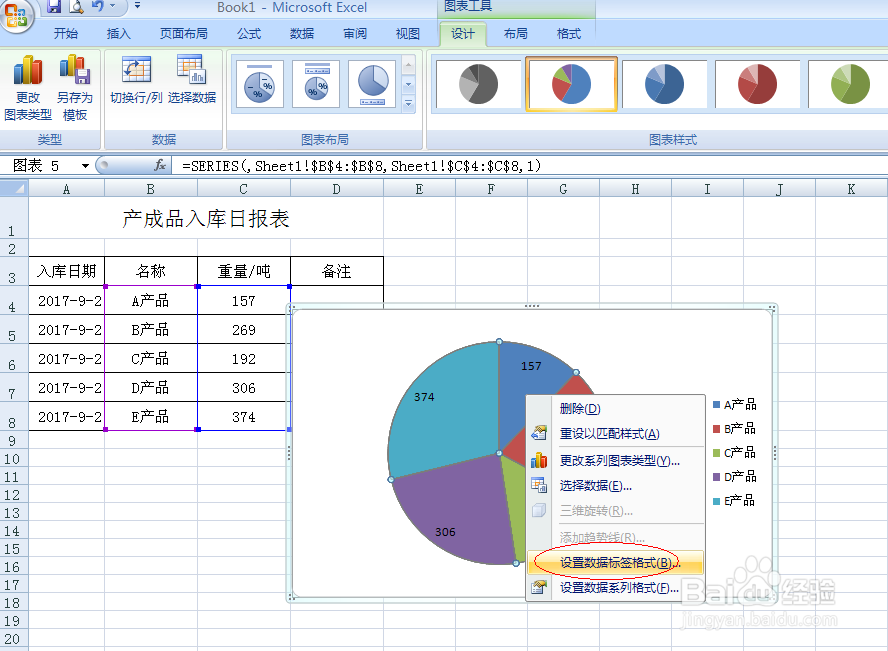Open Customize Quick Access Toolbar dropdown
Viewport: 888px width, 651px height.
pos(137,6)
